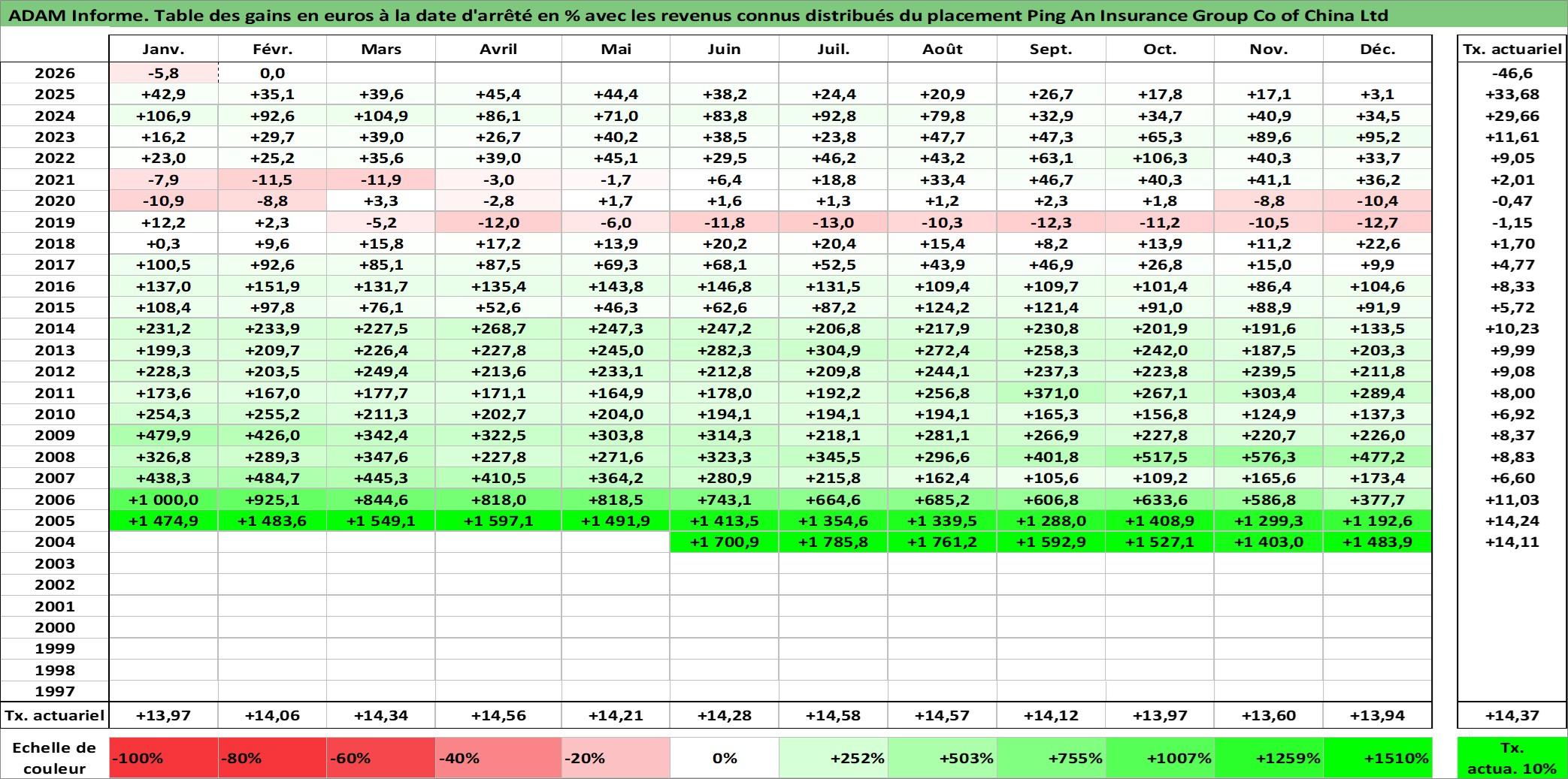1568x779 pixels.
Task: Select the 1997 row label
Action: [55, 691]
